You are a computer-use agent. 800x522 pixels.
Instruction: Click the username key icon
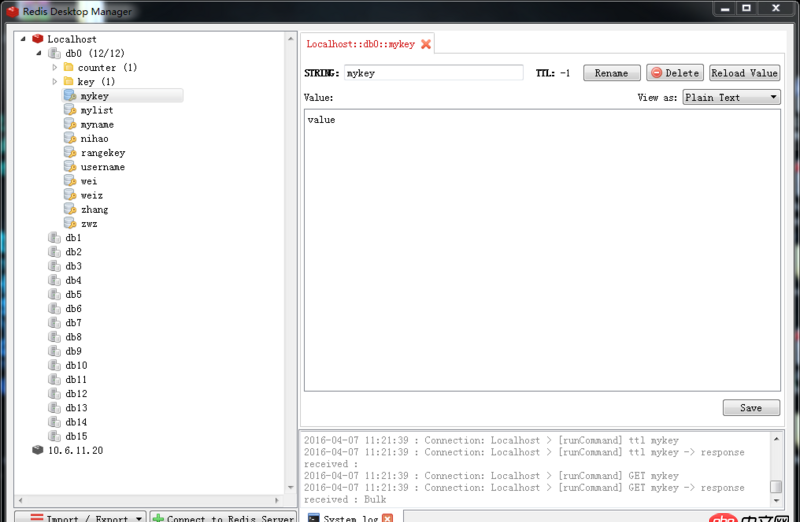click(70, 166)
